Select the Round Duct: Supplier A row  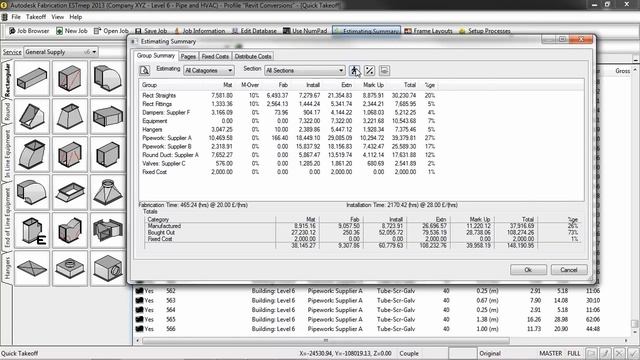coord(289,155)
